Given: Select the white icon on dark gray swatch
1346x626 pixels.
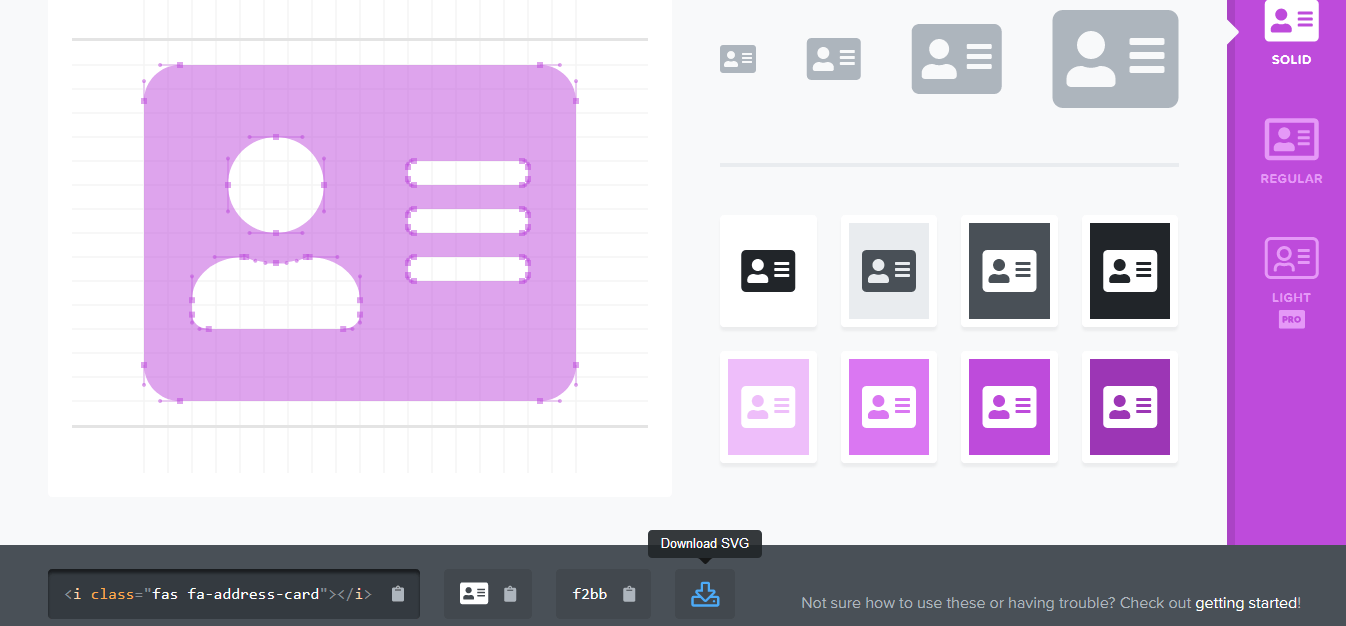Looking at the screenshot, I should tap(1009, 271).
